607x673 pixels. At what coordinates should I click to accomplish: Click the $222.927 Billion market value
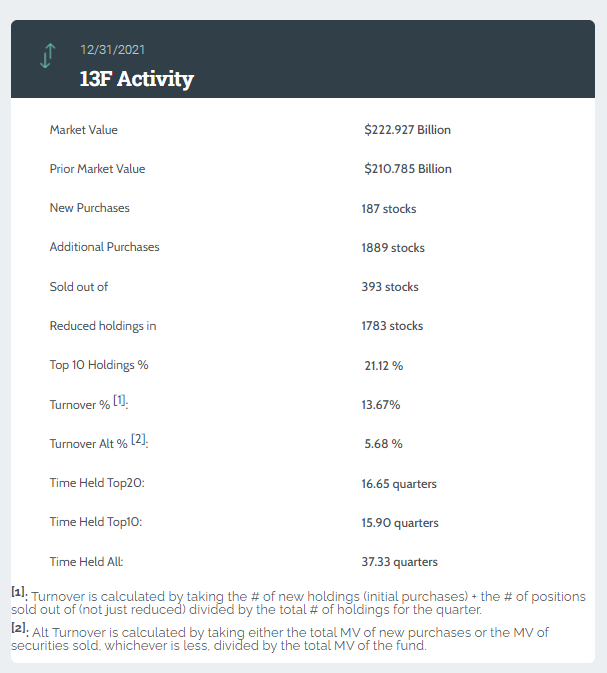click(408, 130)
